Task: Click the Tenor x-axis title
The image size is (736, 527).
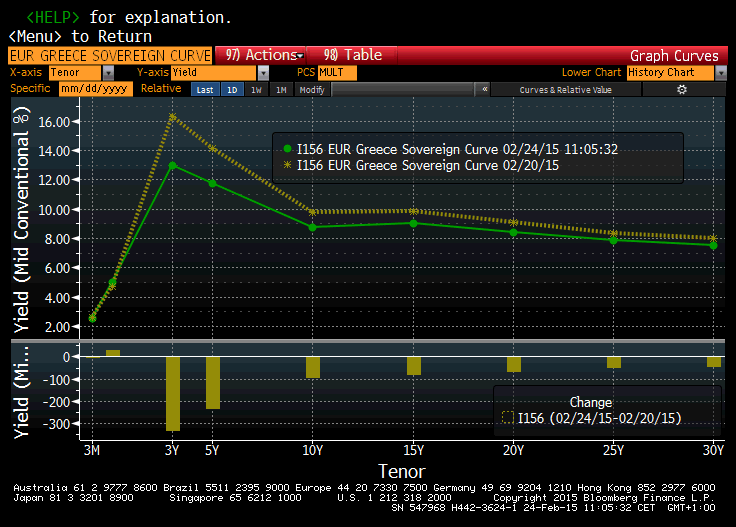Action: coord(402,471)
